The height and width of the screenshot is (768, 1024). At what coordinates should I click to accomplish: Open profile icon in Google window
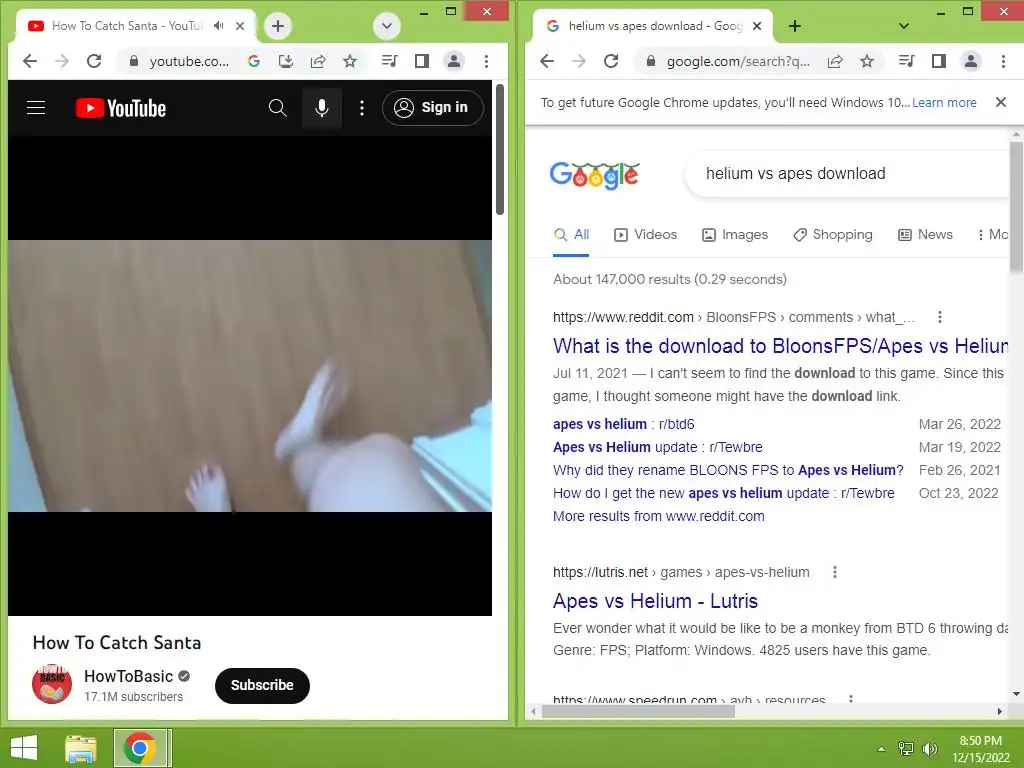click(x=971, y=61)
